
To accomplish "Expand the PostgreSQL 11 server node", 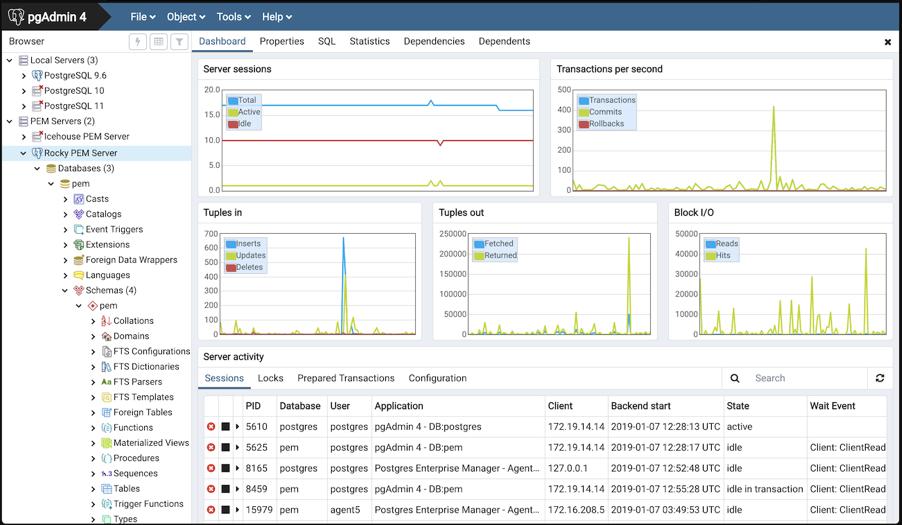I will pyautogui.click(x=24, y=106).
